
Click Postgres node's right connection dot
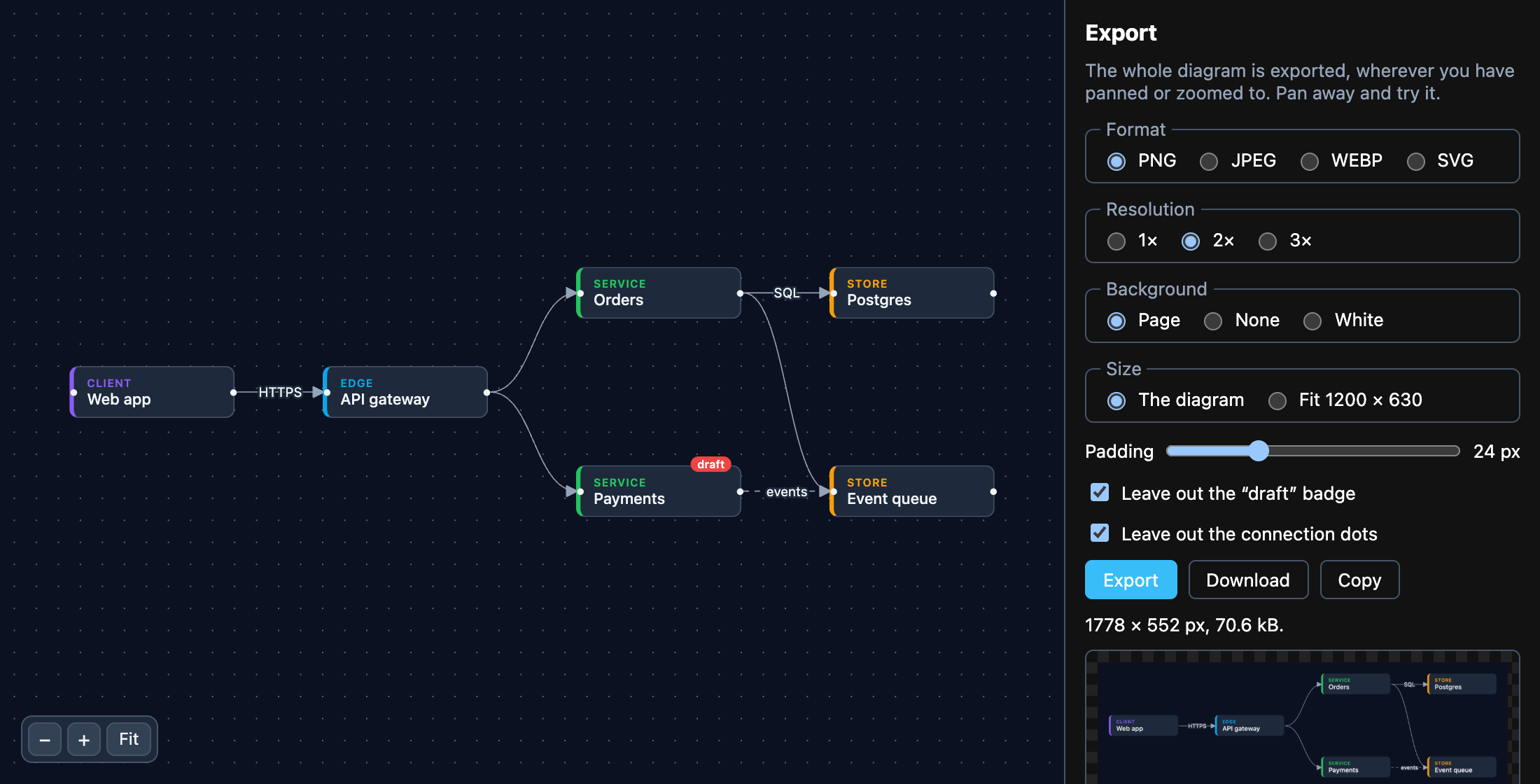click(x=993, y=293)
